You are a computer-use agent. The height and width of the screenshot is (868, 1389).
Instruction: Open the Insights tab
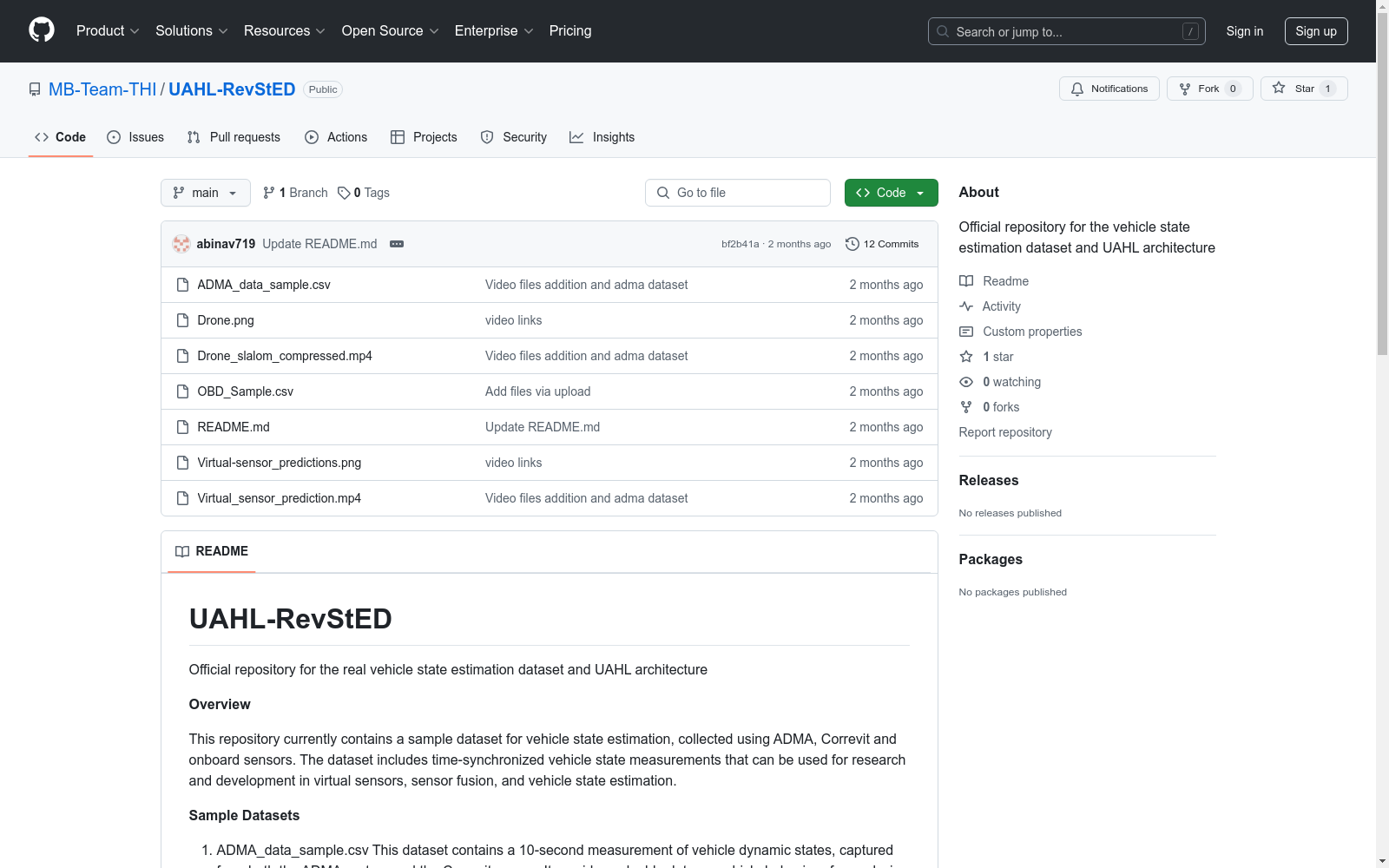point(602,137)
